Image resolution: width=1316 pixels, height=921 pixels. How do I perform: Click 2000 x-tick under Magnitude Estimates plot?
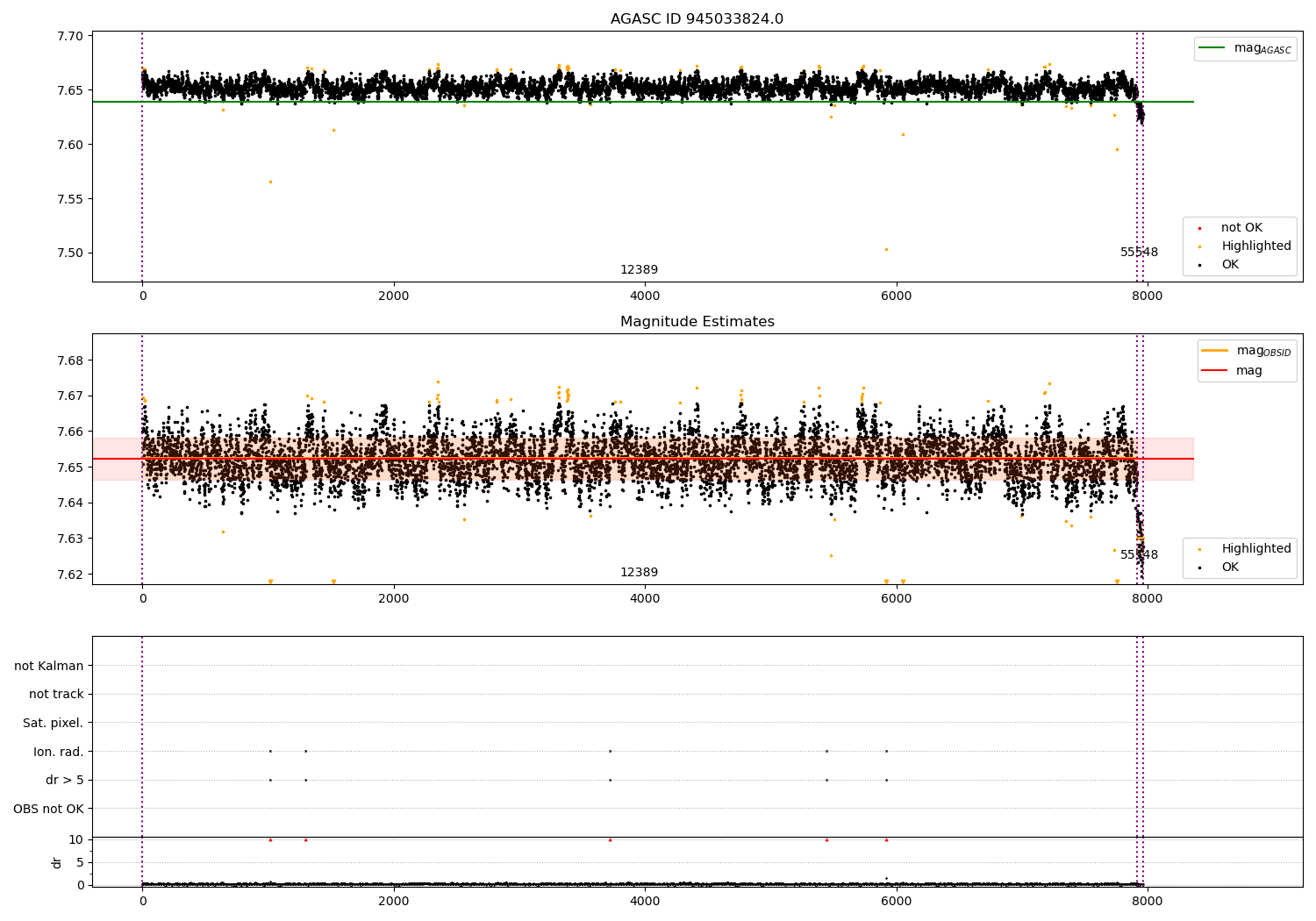394,598
